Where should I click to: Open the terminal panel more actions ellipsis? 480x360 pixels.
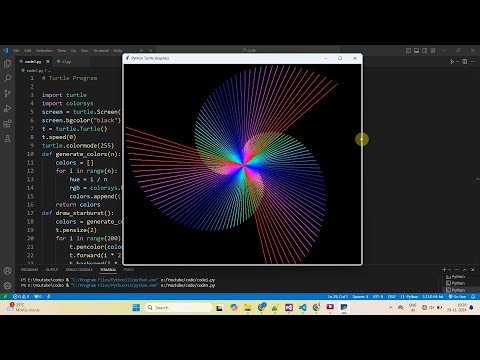pyautogui.click(x=457, y=269)
